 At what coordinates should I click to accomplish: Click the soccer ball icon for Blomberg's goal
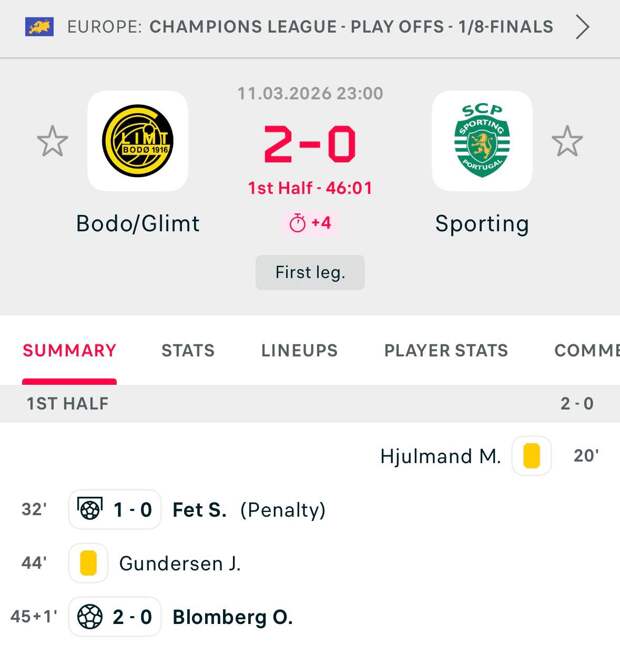pyautogui.click(x=90, y=617)
